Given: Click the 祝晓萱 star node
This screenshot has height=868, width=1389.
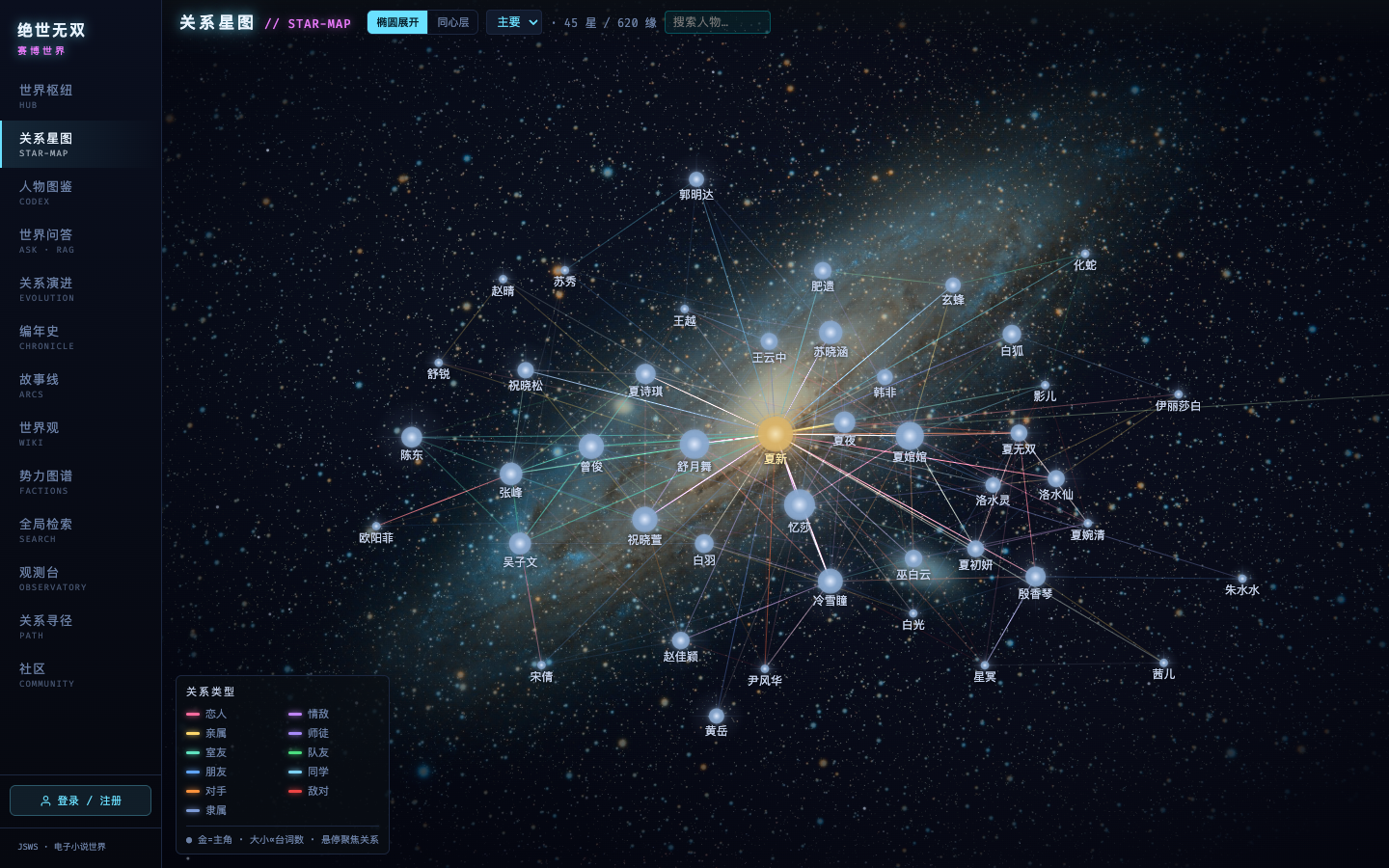Looking at the screenshot, I should [x=644, y=521].
